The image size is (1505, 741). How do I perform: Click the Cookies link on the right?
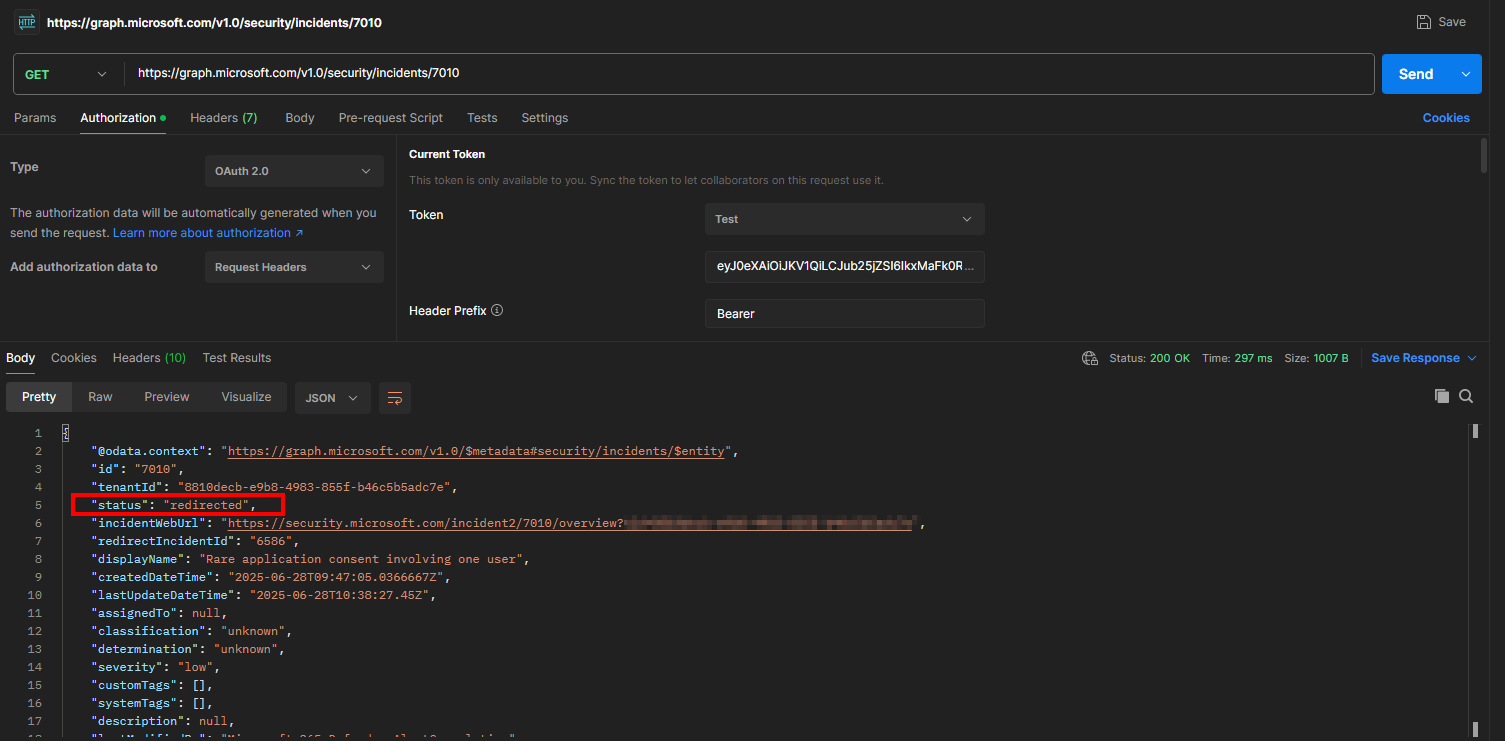pyautogui.click(x=1445, y=118)
